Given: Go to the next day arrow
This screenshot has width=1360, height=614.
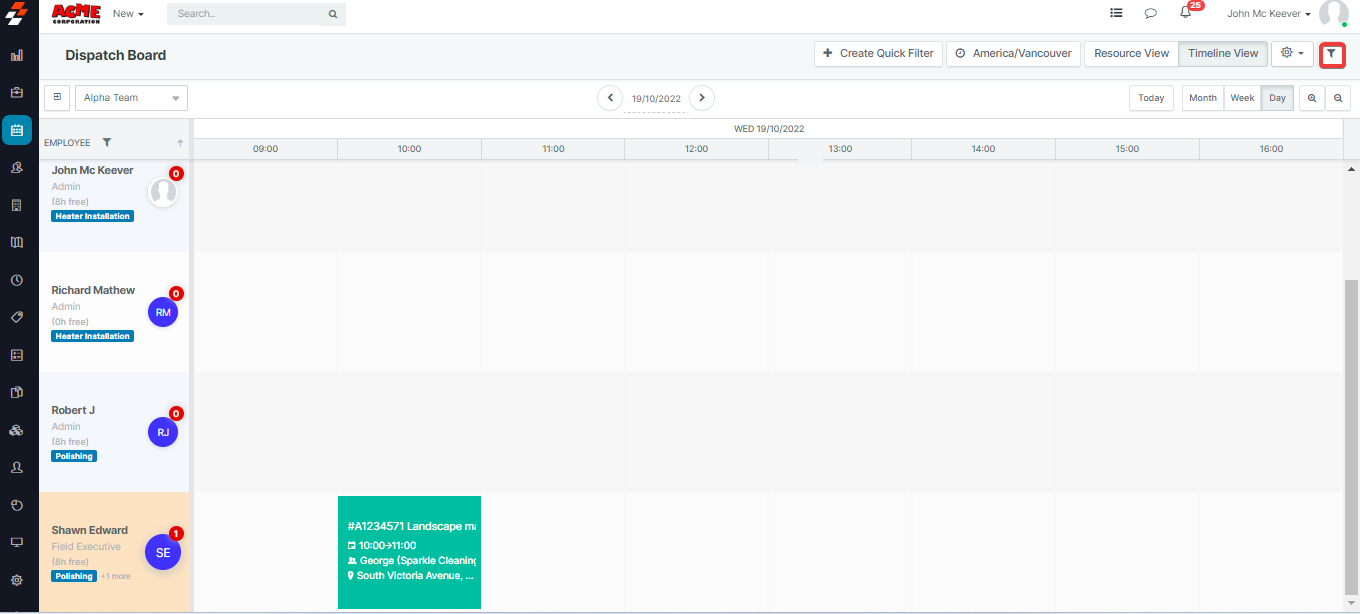Looking at the screenshot, I should [702, 98].
